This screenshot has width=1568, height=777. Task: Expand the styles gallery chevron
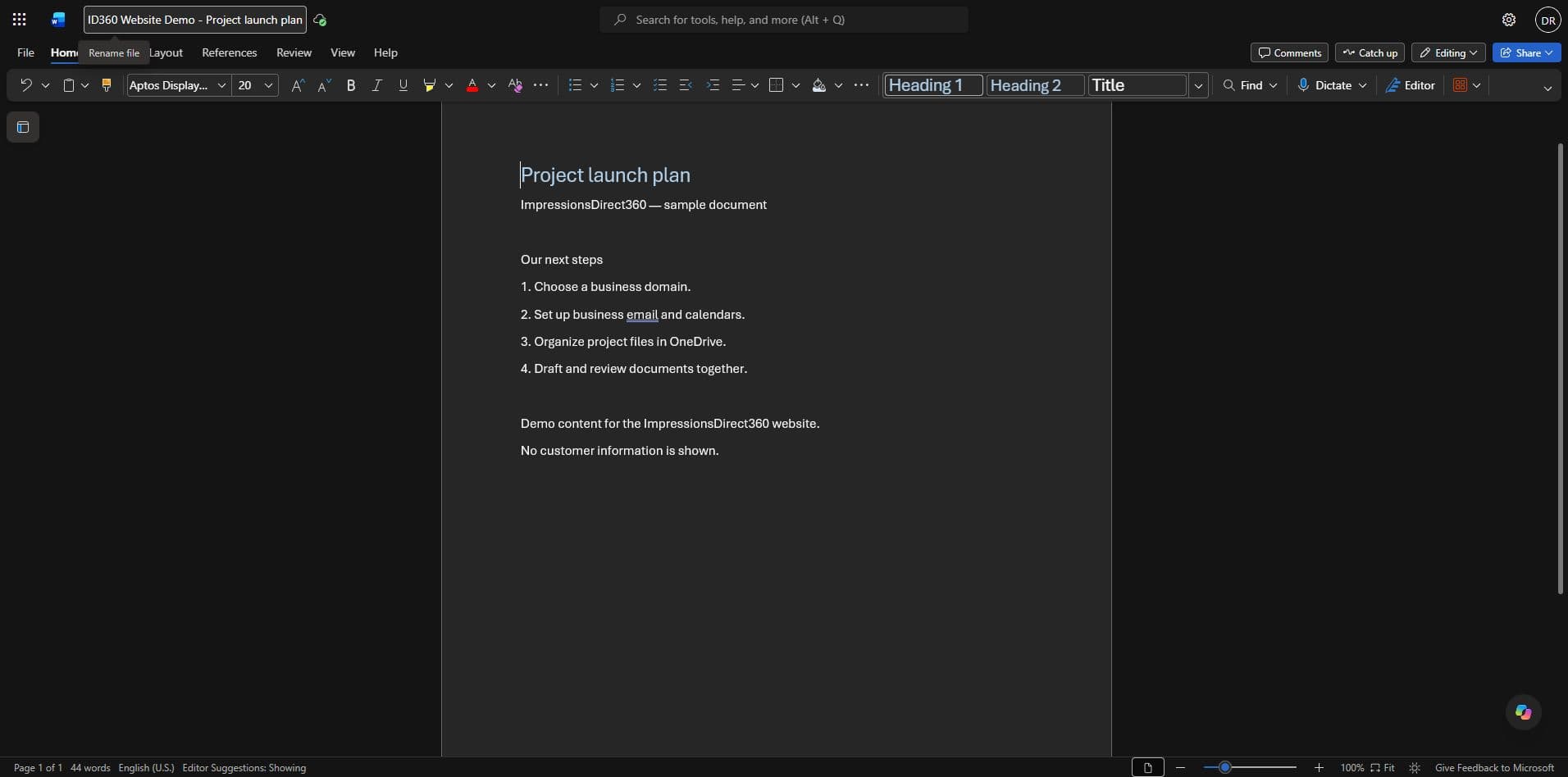pos(1198,85)
